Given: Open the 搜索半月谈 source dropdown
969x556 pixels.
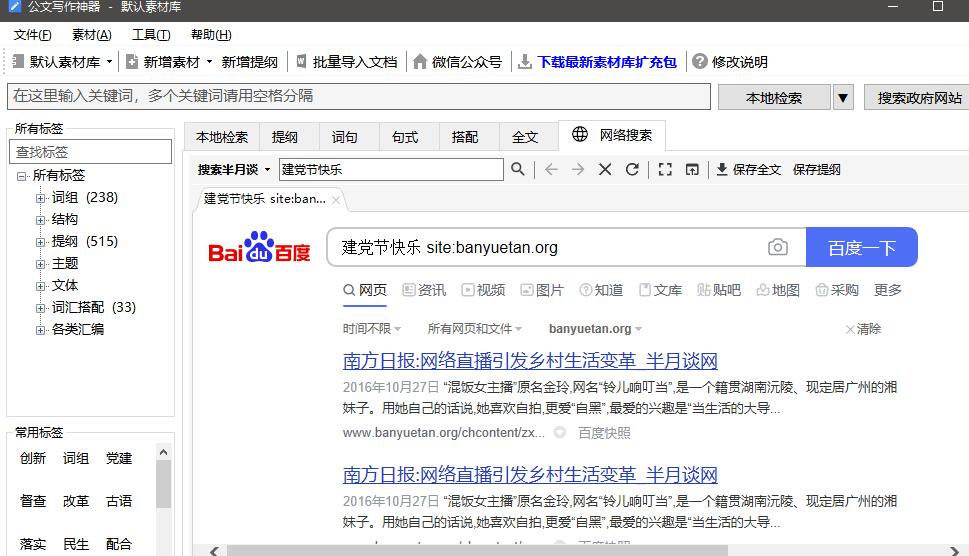Looking at the screenshot, I should pos(267,169).
